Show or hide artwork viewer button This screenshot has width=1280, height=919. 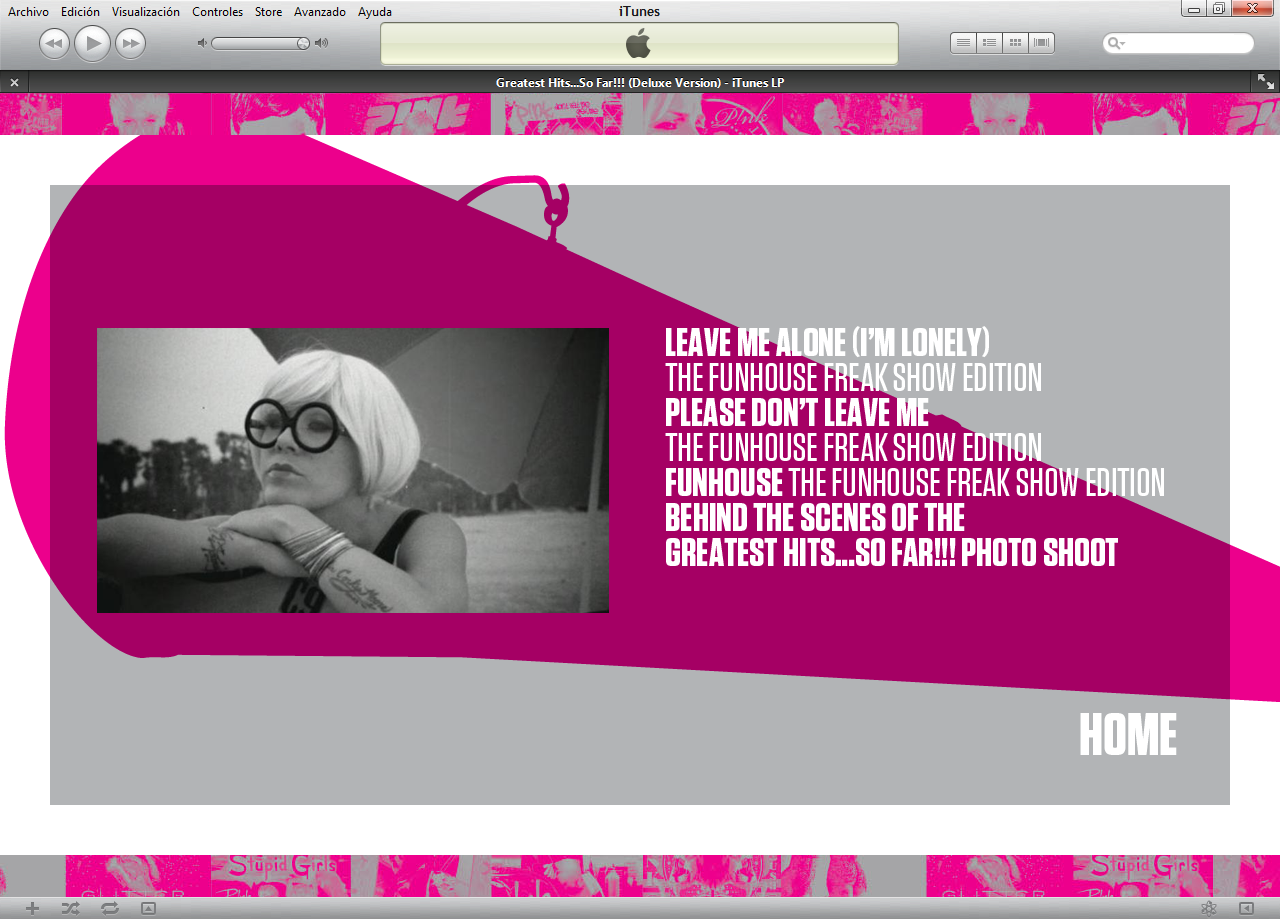(x=148, y=908)
